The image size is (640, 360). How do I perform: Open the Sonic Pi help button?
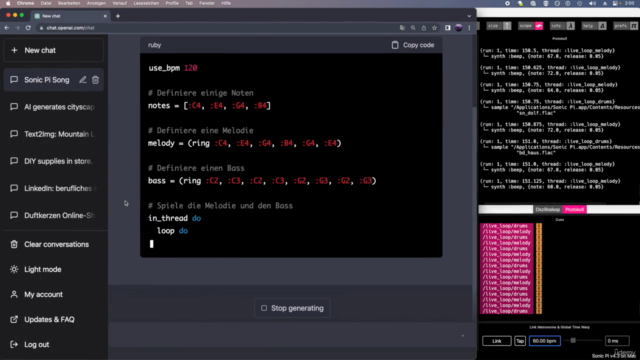click(x=594, y=26)
